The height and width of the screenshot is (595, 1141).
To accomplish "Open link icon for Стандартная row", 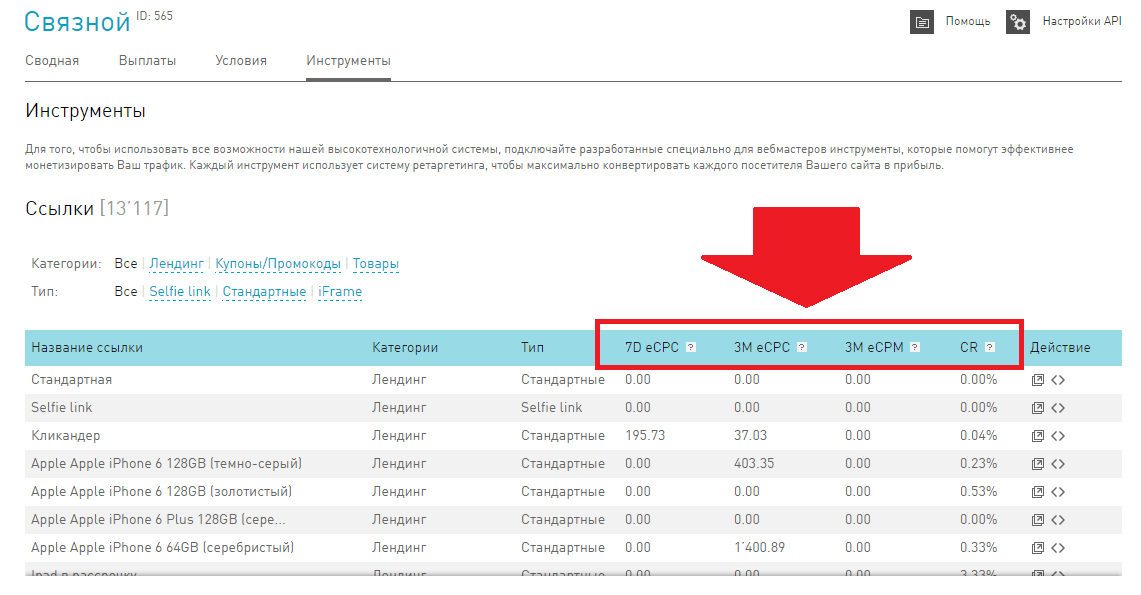I will (1038, 380).
